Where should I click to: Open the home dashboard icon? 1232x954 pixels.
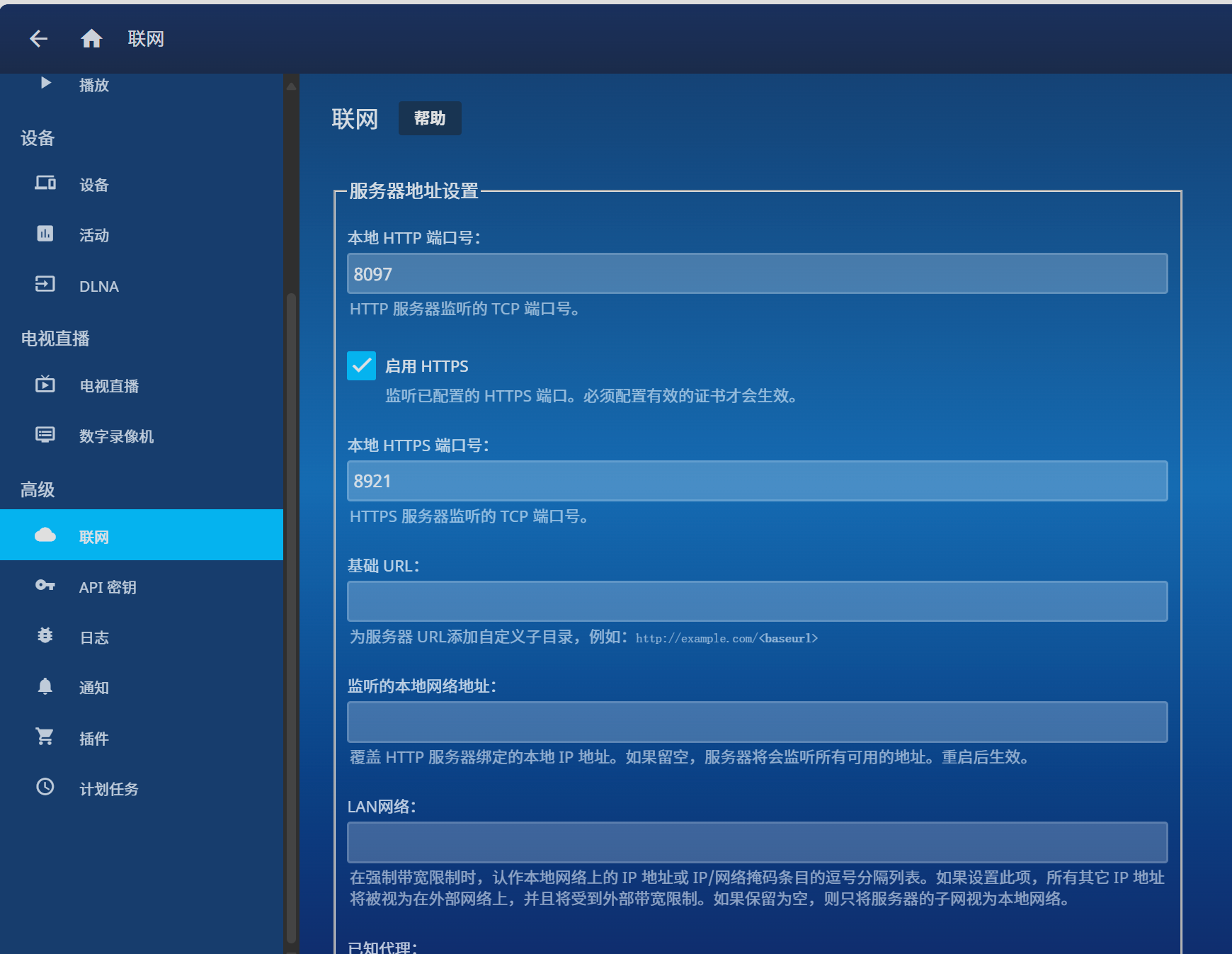(x=91, y=38)
